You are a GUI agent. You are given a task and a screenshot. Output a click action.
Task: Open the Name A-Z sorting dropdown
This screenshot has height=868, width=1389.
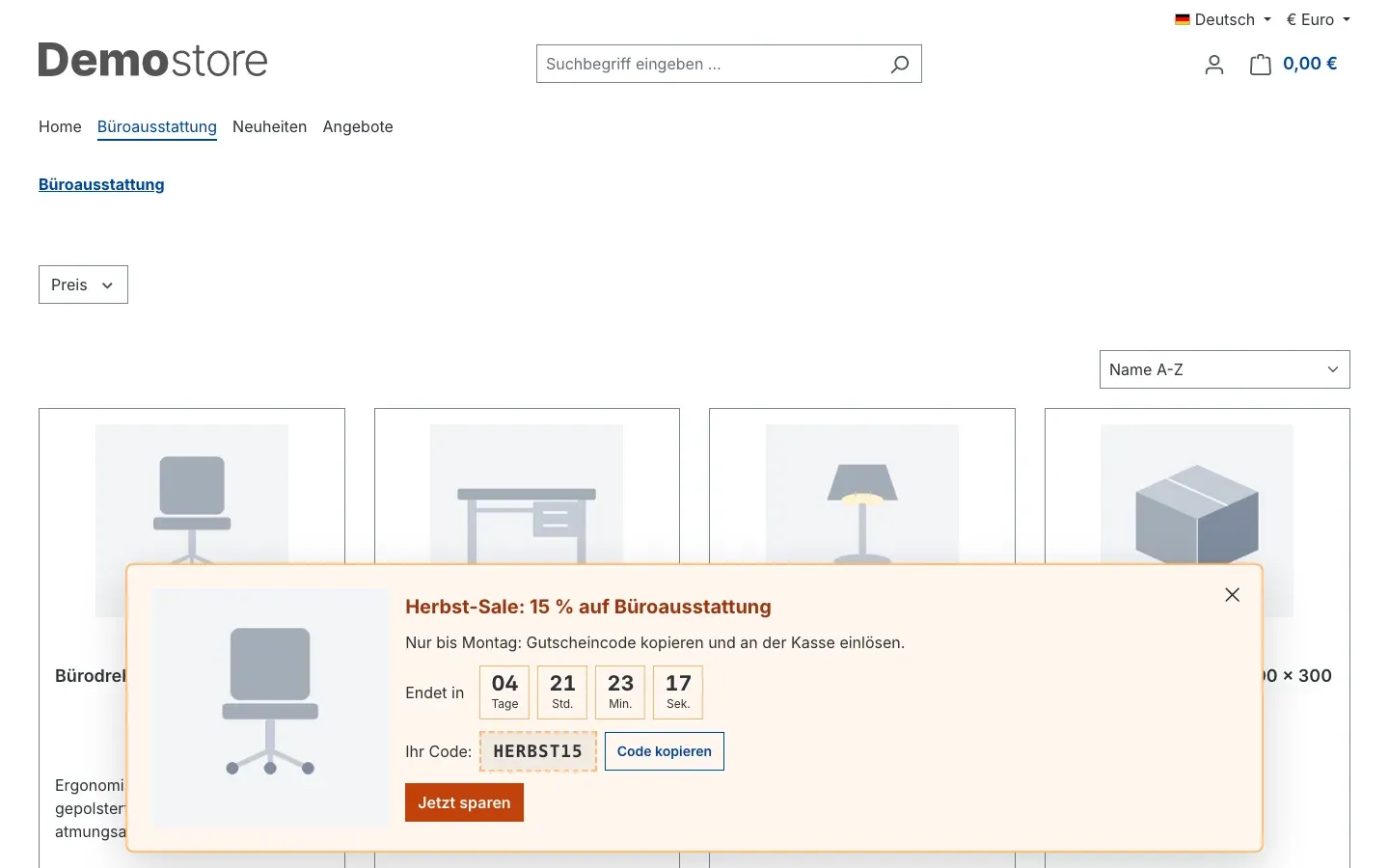click(x=1224, y=369)
